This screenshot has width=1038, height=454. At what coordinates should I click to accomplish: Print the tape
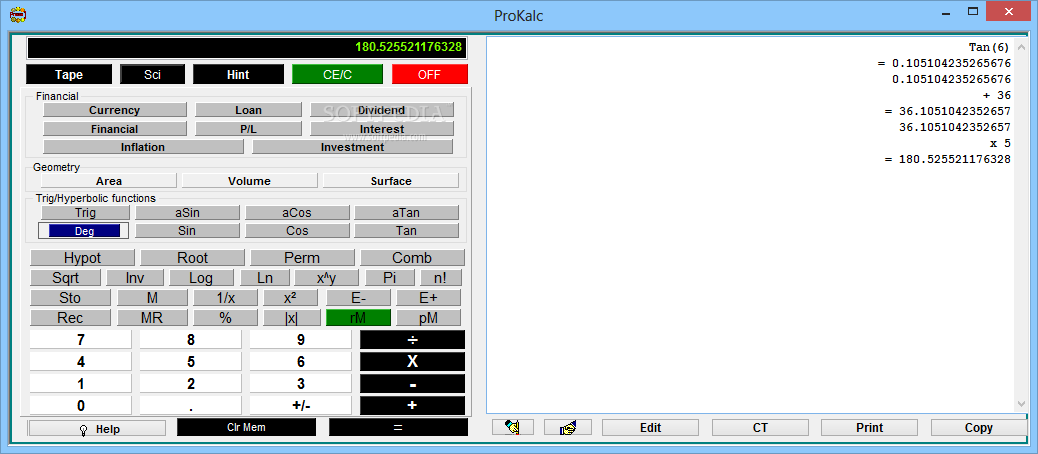[870, 428]
